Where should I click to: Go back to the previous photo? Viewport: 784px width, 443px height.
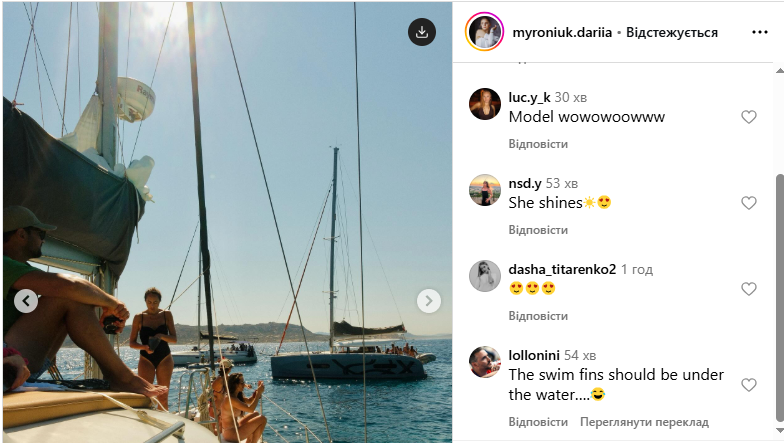pos(26,301)
